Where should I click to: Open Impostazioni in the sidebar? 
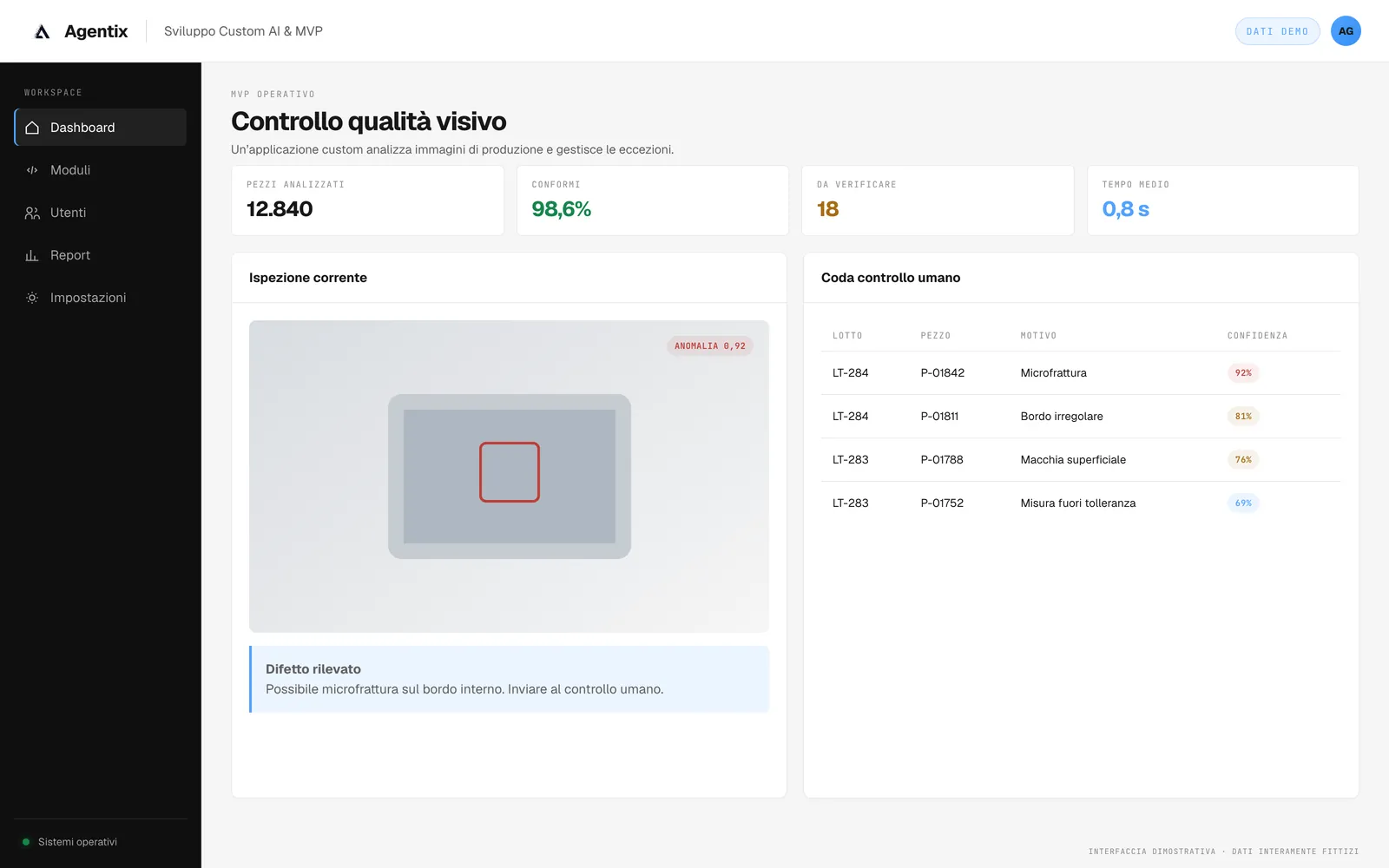pyautogui.click(x=101, y=298)
